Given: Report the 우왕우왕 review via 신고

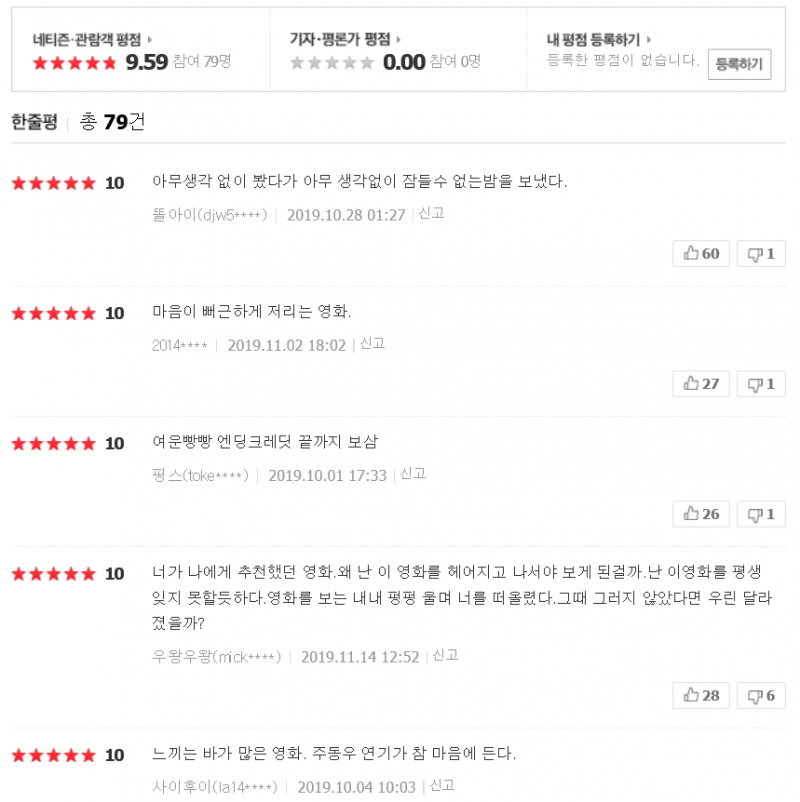Looking at the screenshot, I should (445, 655).
